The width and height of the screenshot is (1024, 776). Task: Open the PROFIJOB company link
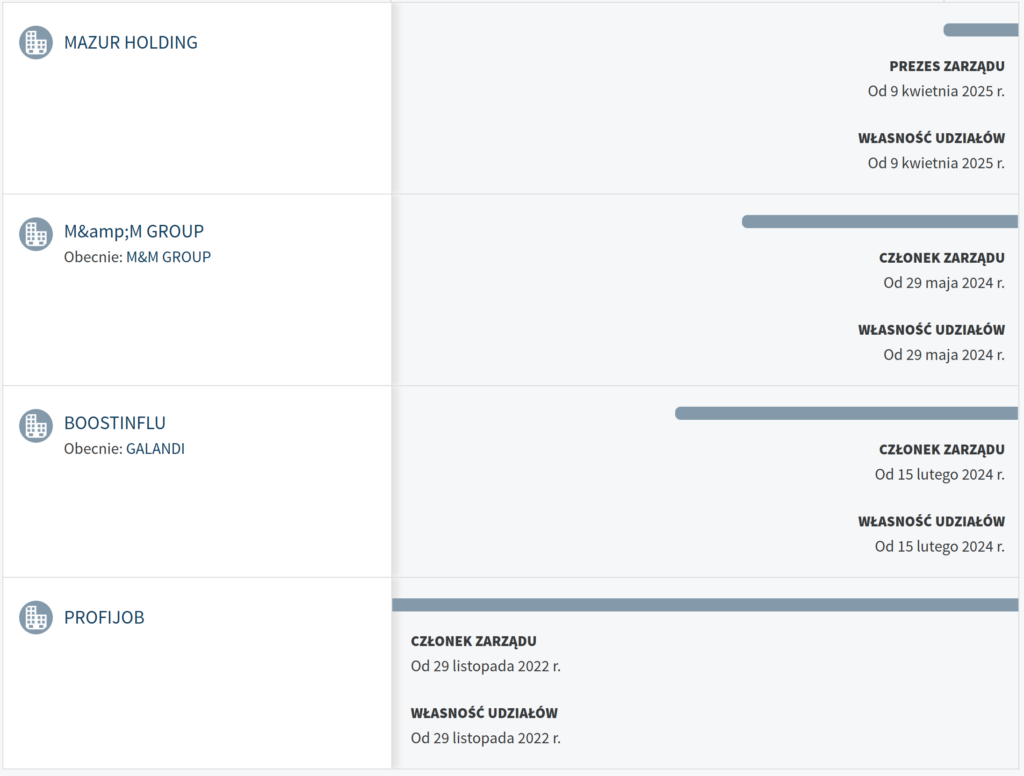point(104,617)
